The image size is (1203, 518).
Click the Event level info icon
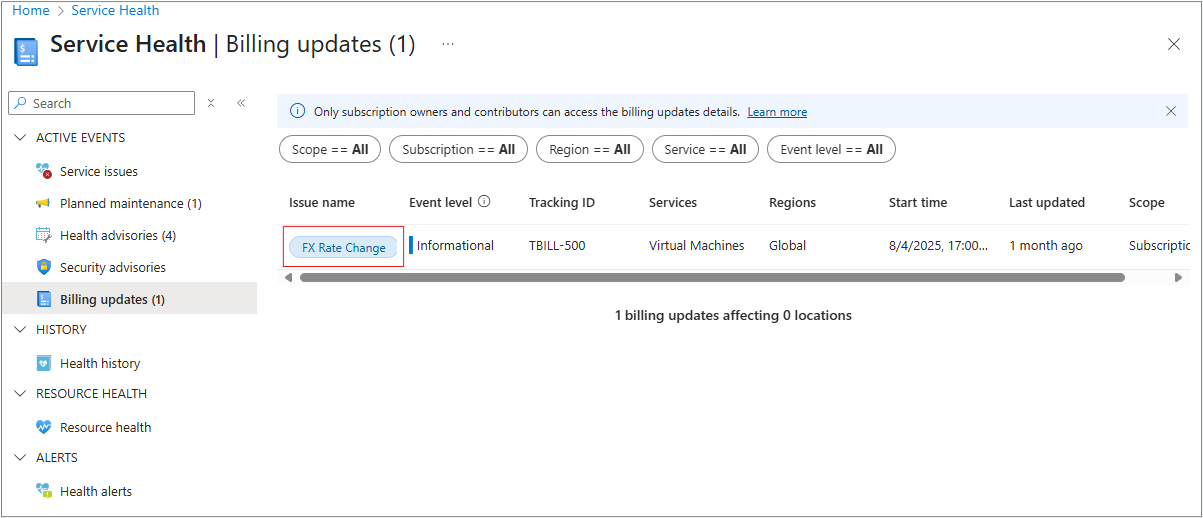484,202
